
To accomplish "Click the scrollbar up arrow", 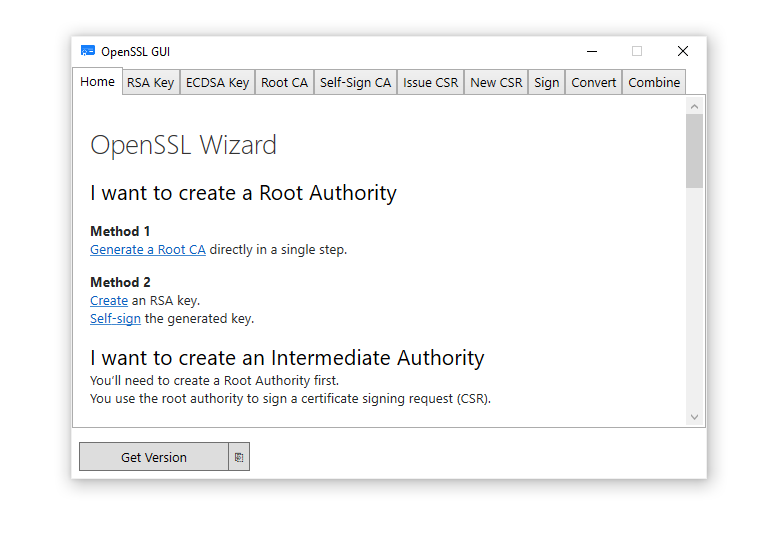I will (x=694, y=107).
